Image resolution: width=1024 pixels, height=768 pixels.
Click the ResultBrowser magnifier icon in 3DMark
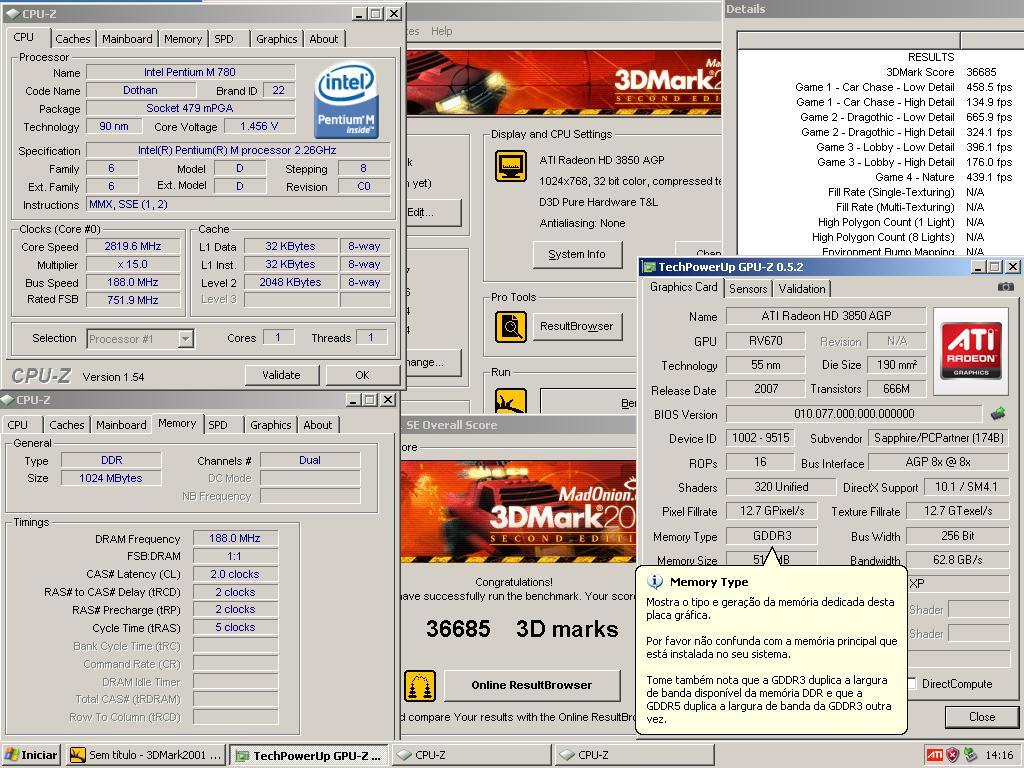pos(511,327)
